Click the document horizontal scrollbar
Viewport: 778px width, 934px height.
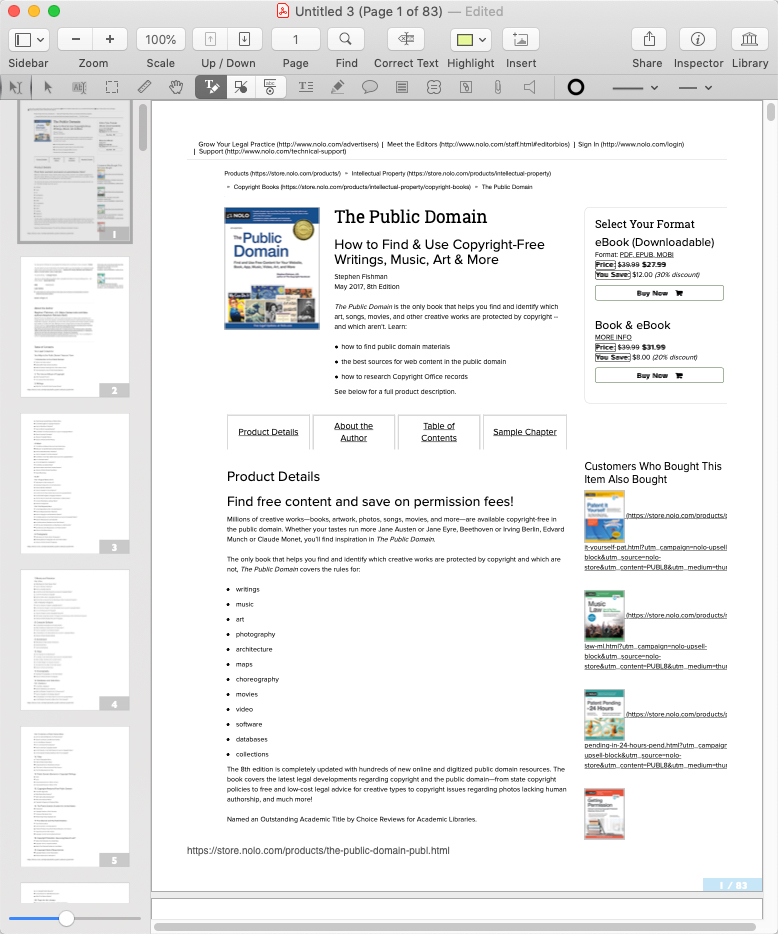tap(455, 927)
